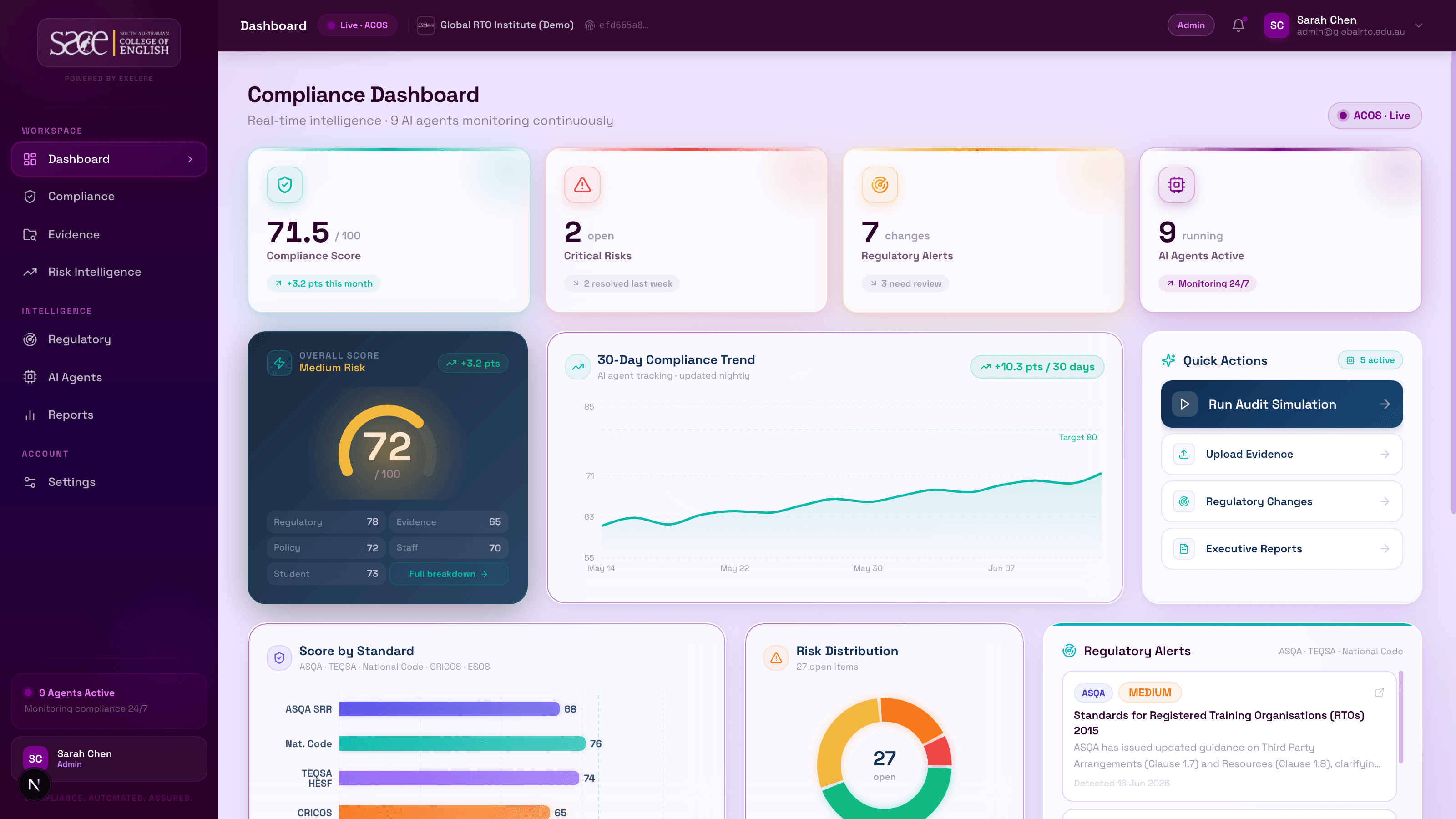
Task: Click the AI Agents Active chip icon
Action: click(1177, 185)
